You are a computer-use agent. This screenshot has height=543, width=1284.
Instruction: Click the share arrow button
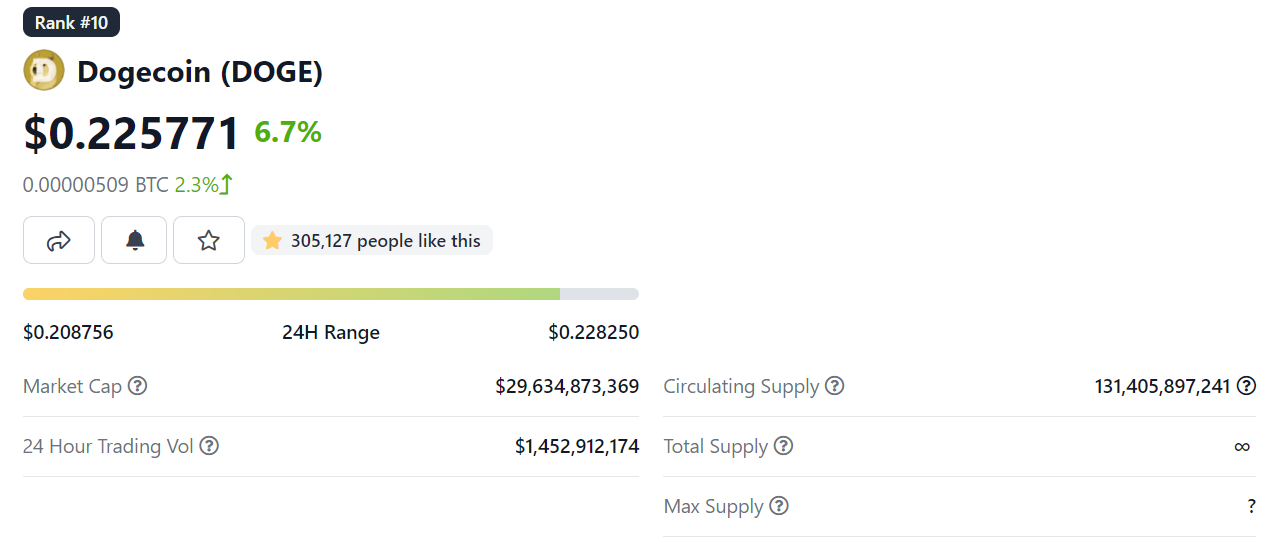coord(59,240)
